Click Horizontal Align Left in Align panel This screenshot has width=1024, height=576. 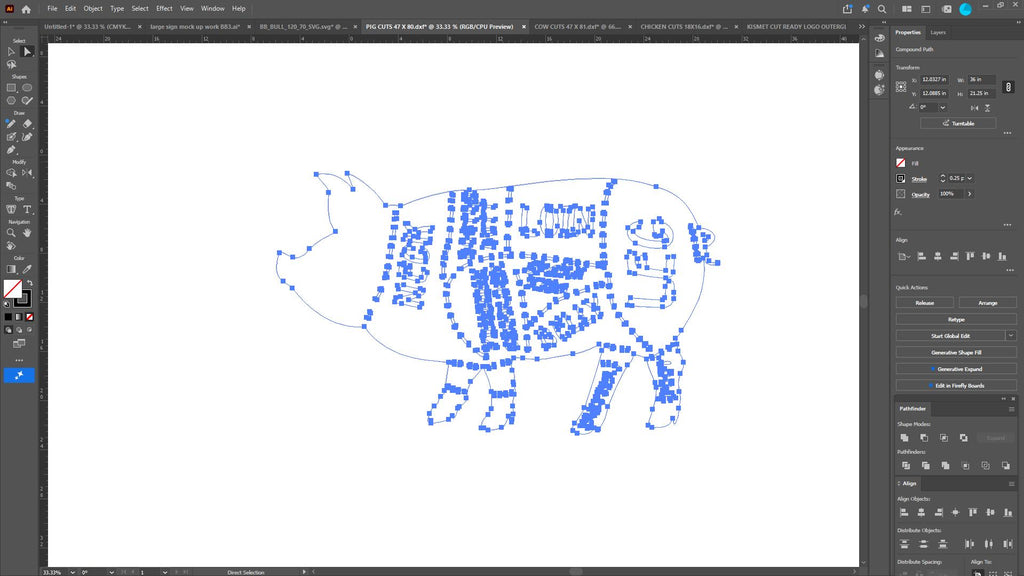[904, 513]
